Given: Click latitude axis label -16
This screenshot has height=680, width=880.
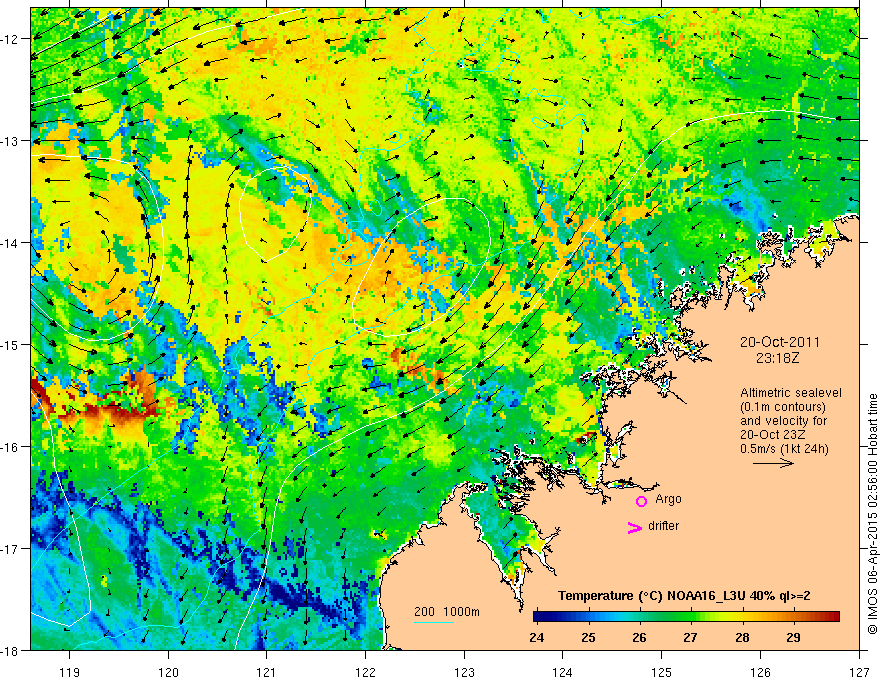Looking at the screenshot, I should pyautogui.click(x=11, y=447).
